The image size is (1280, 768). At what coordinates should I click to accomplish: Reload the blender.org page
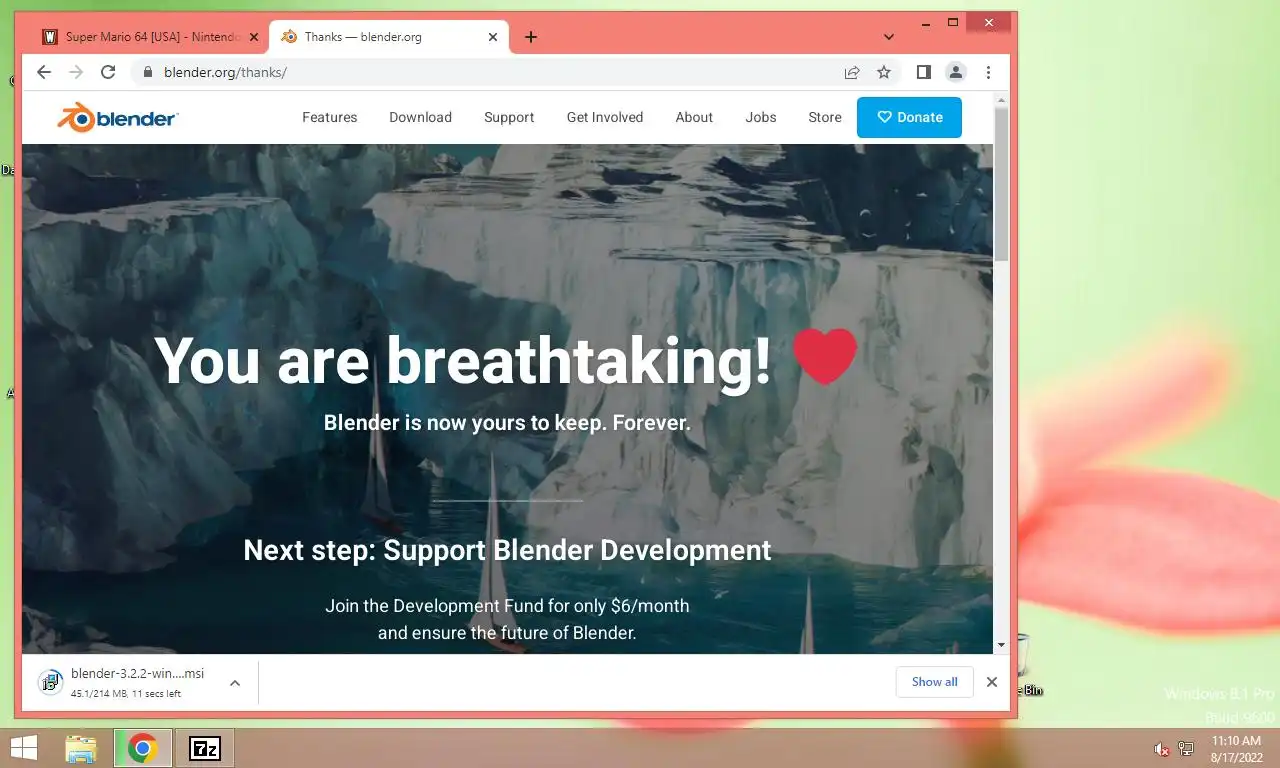[x=108, y=72]
